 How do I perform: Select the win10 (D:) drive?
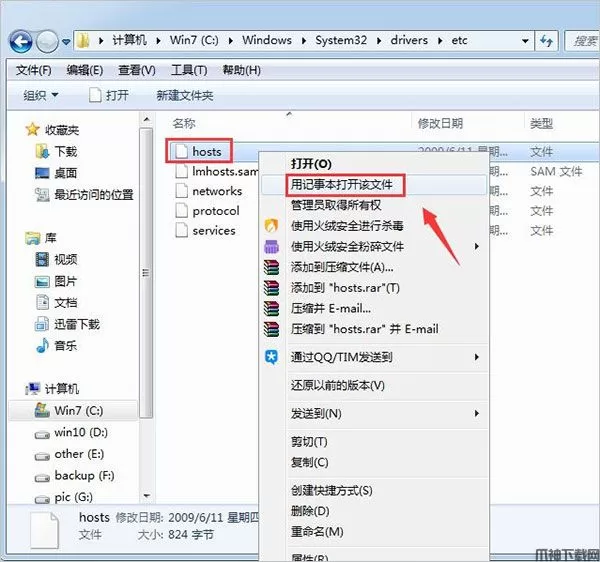[x=71, y=432]
